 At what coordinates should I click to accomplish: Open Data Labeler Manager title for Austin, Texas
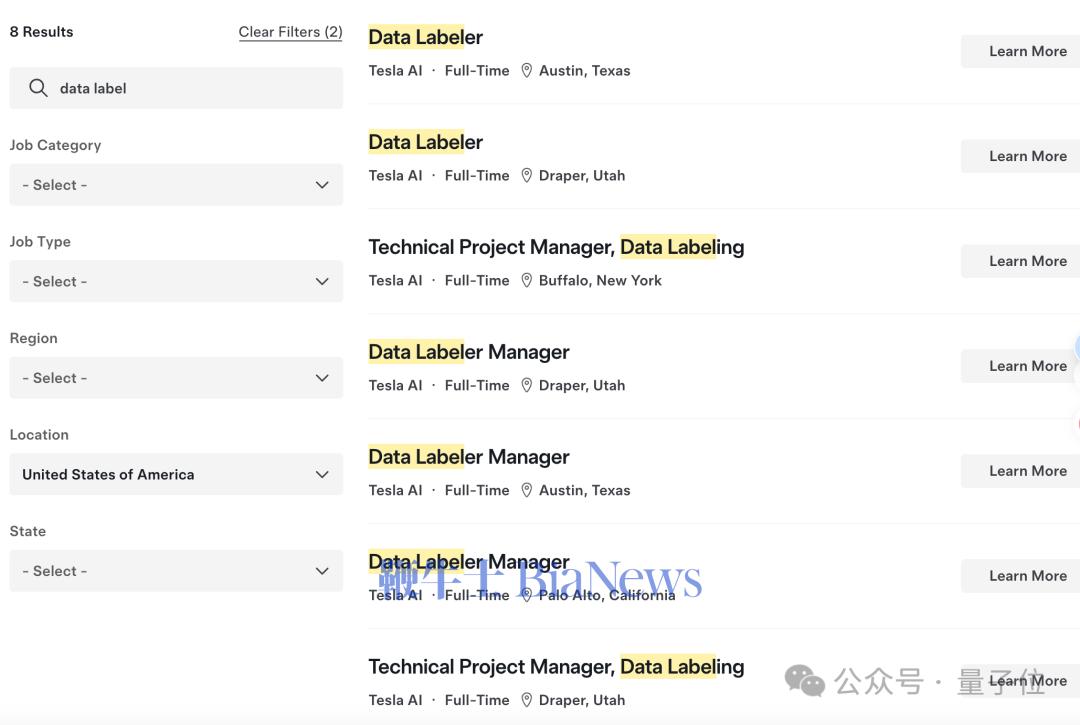click(469, 457)
